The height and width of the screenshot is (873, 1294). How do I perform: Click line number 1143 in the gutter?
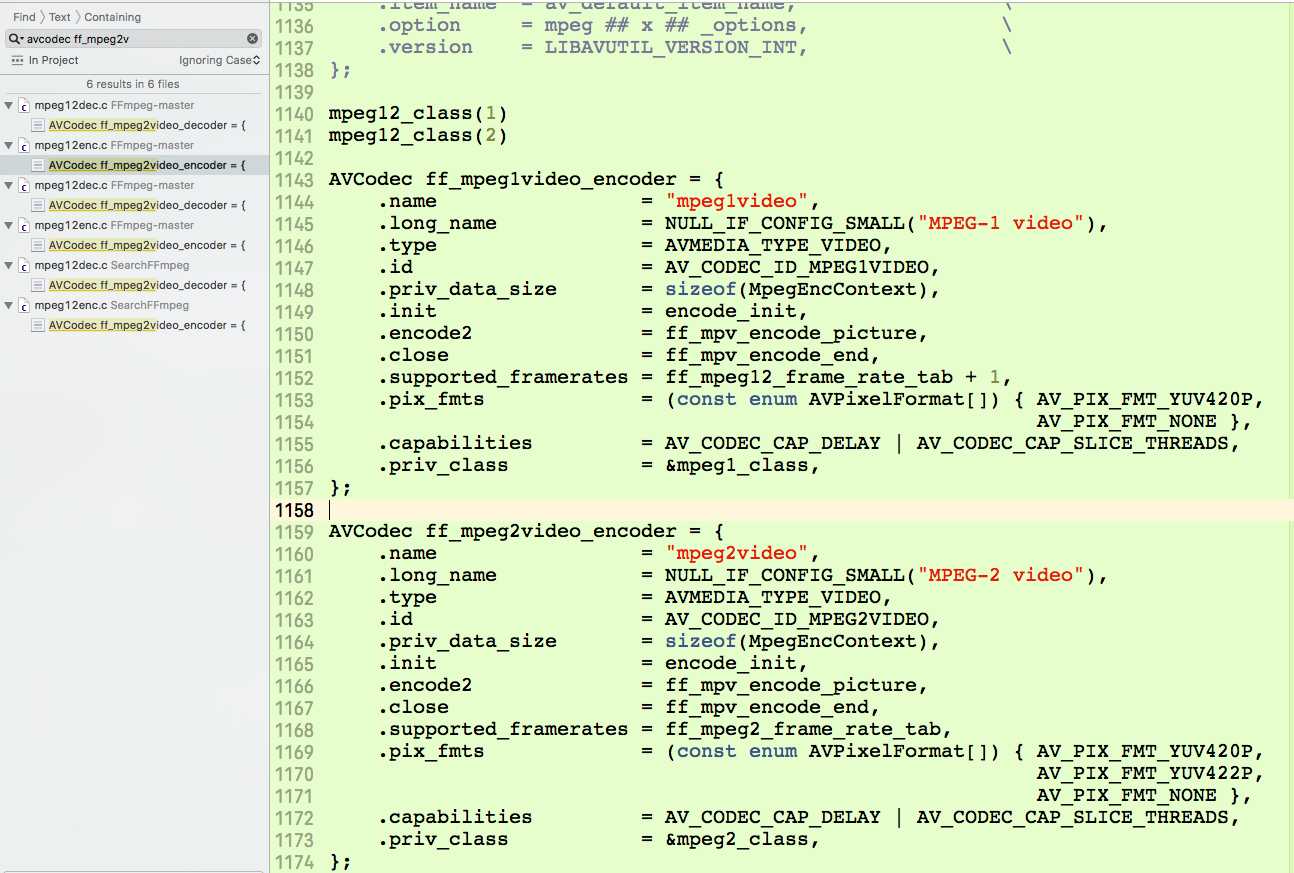click(293, 180)
